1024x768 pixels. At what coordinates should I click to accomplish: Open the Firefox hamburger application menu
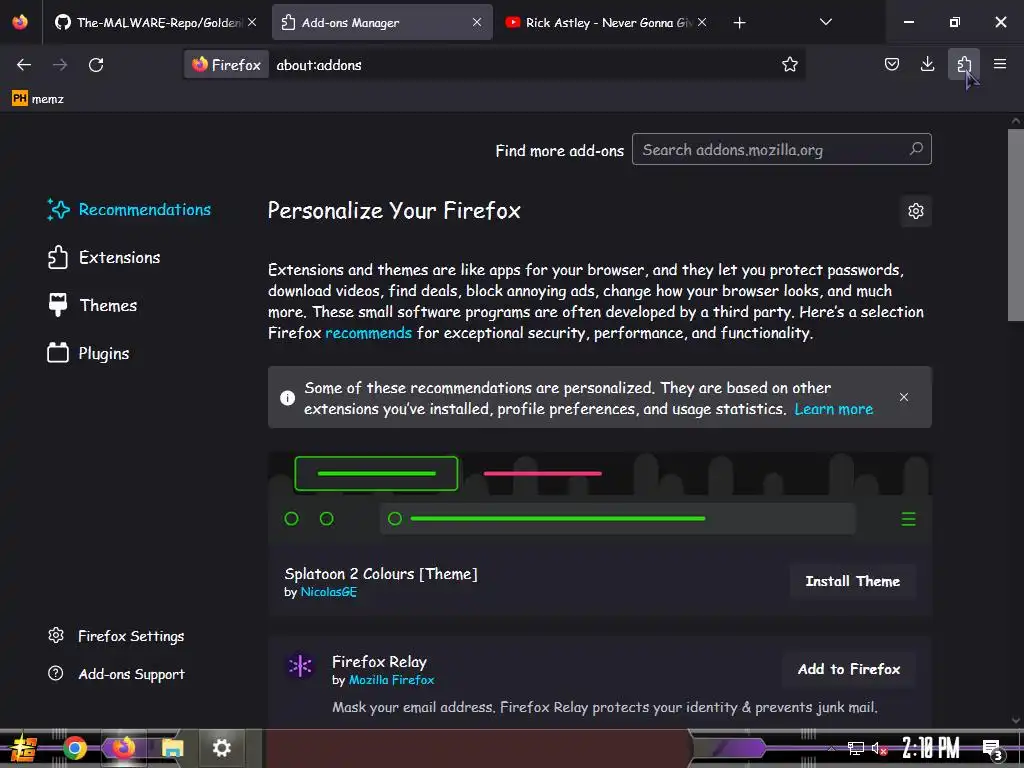(1000, 64)
